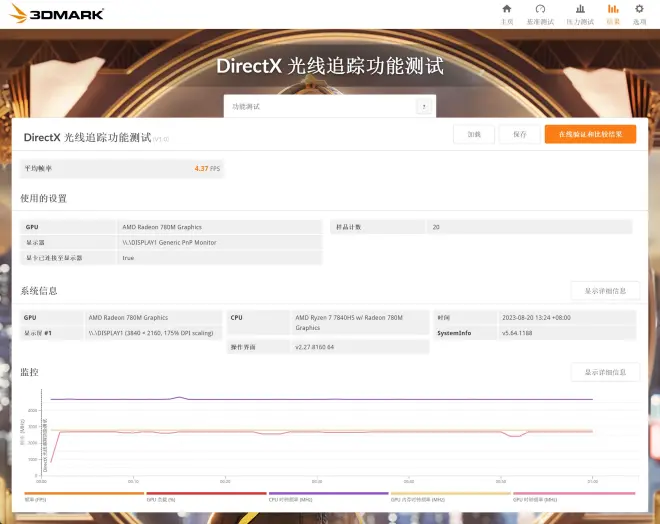Toggle the GPU 负载 (%) legend series

[x=206, y=497]
